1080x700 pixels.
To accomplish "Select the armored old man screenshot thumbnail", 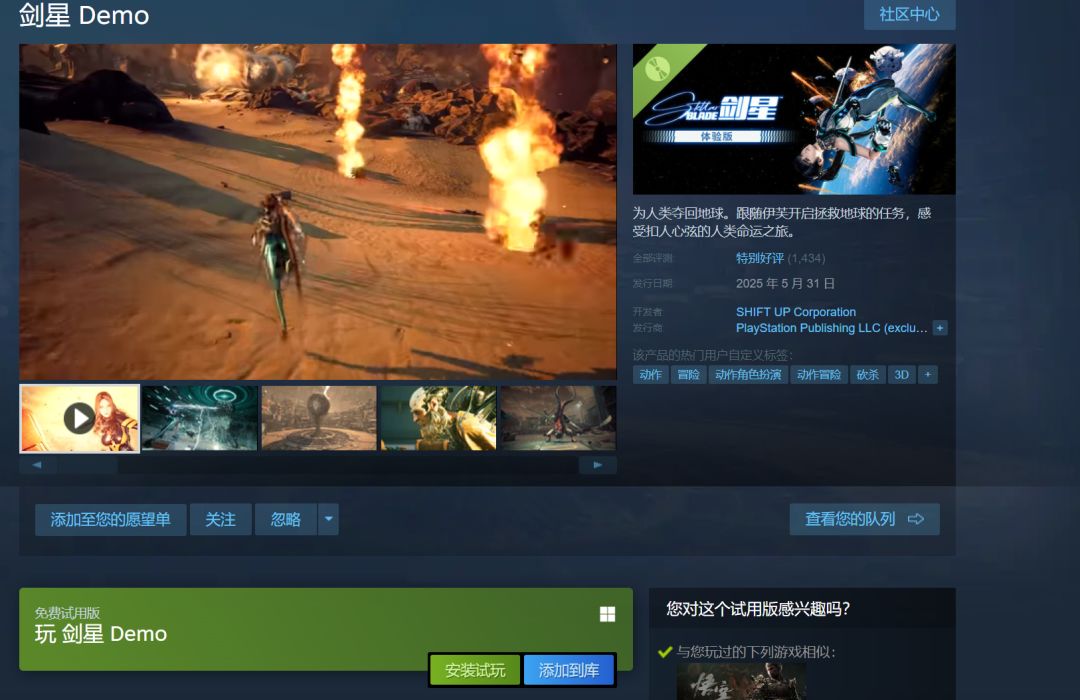I will point(438,418).
